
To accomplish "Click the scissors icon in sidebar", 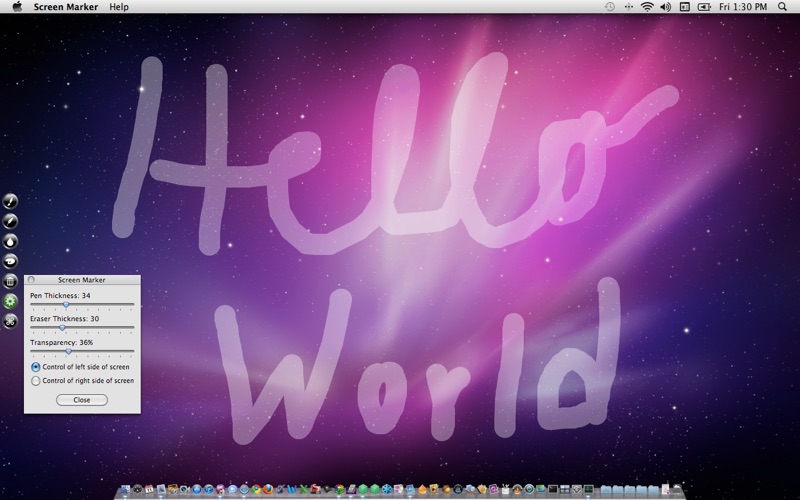I will click(x=11, y=321).
